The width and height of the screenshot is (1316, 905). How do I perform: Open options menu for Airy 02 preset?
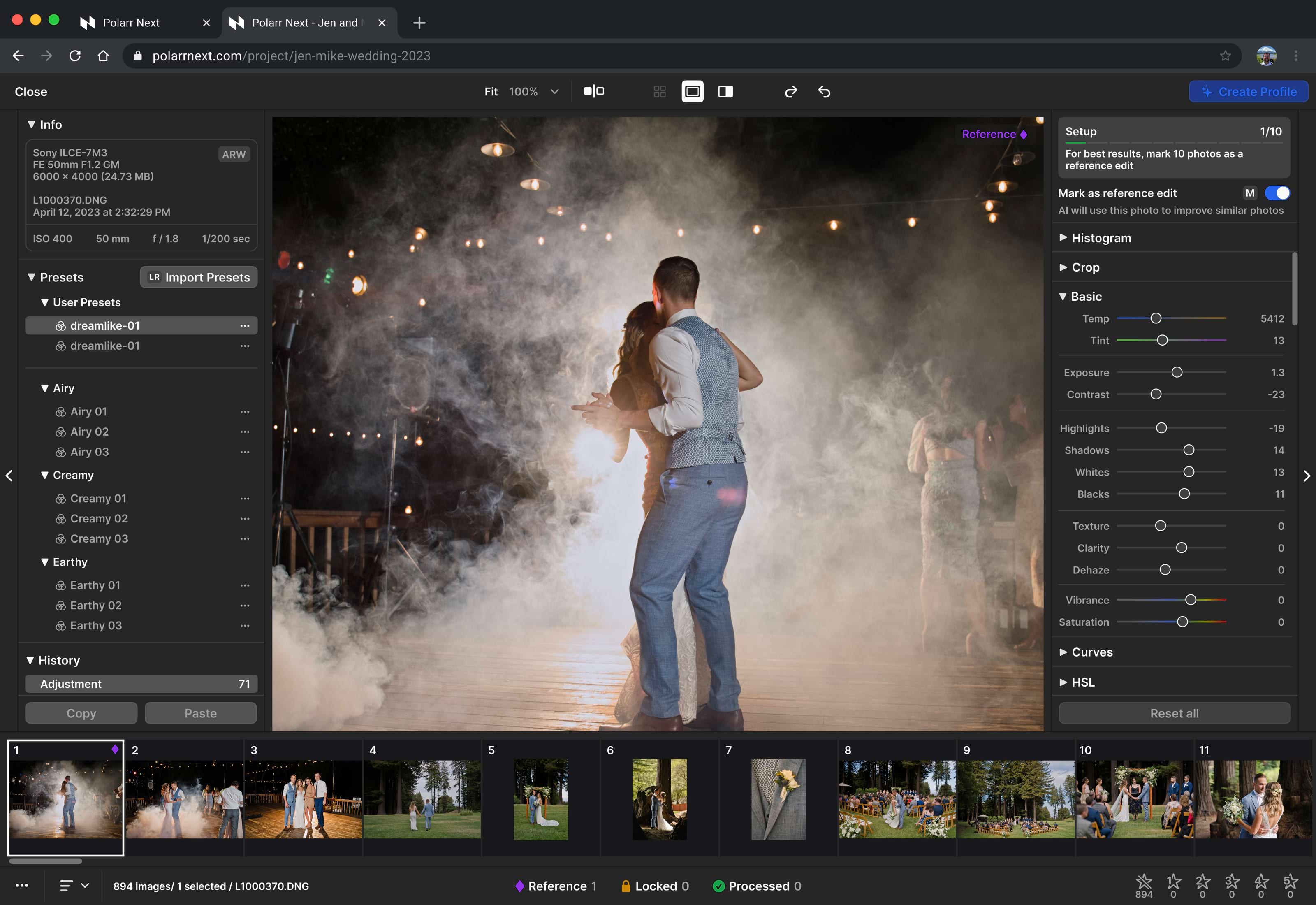pyautogui.click(x=244, y=432)
